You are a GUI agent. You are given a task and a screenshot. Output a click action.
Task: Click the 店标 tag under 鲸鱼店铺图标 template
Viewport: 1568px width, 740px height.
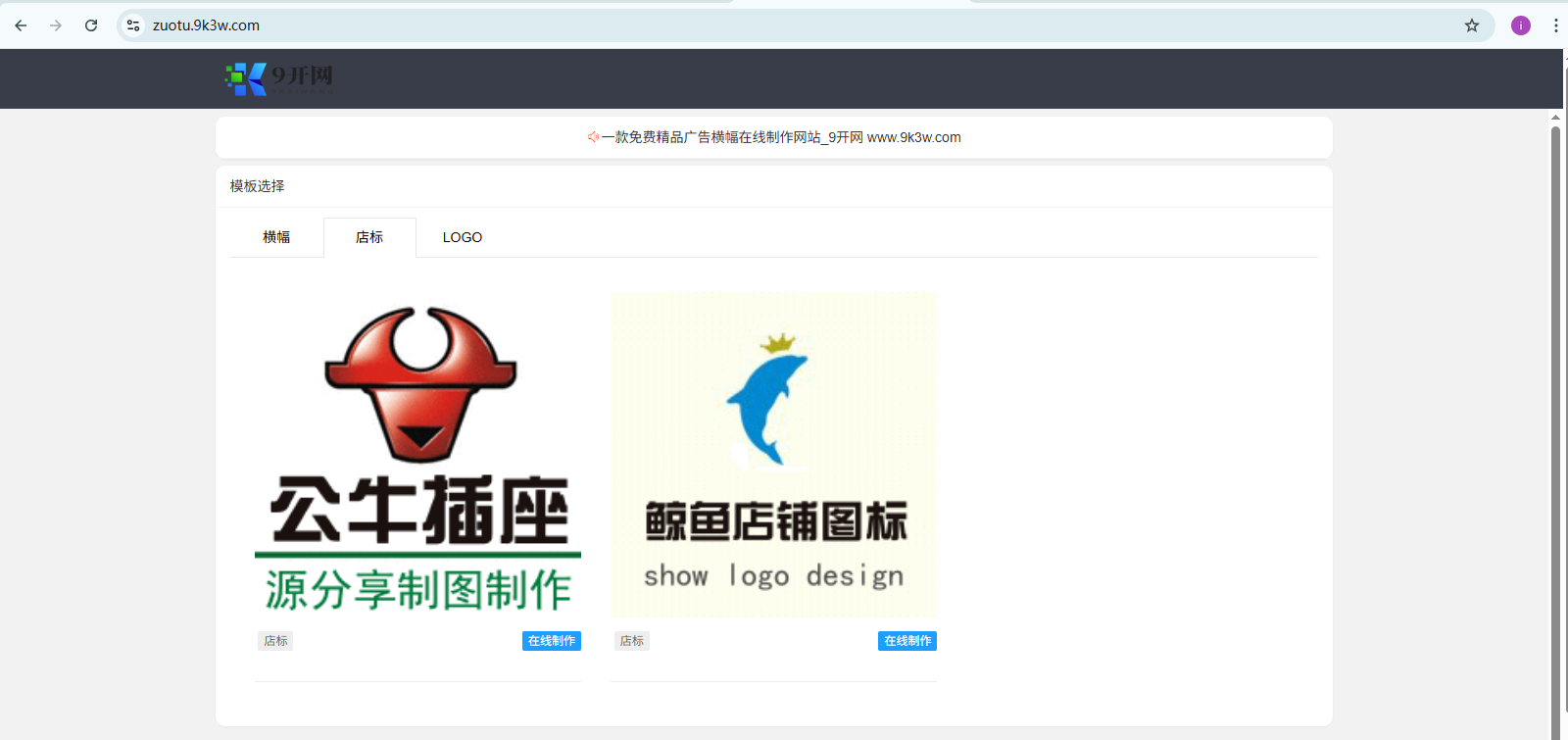(x=632, y=641)
